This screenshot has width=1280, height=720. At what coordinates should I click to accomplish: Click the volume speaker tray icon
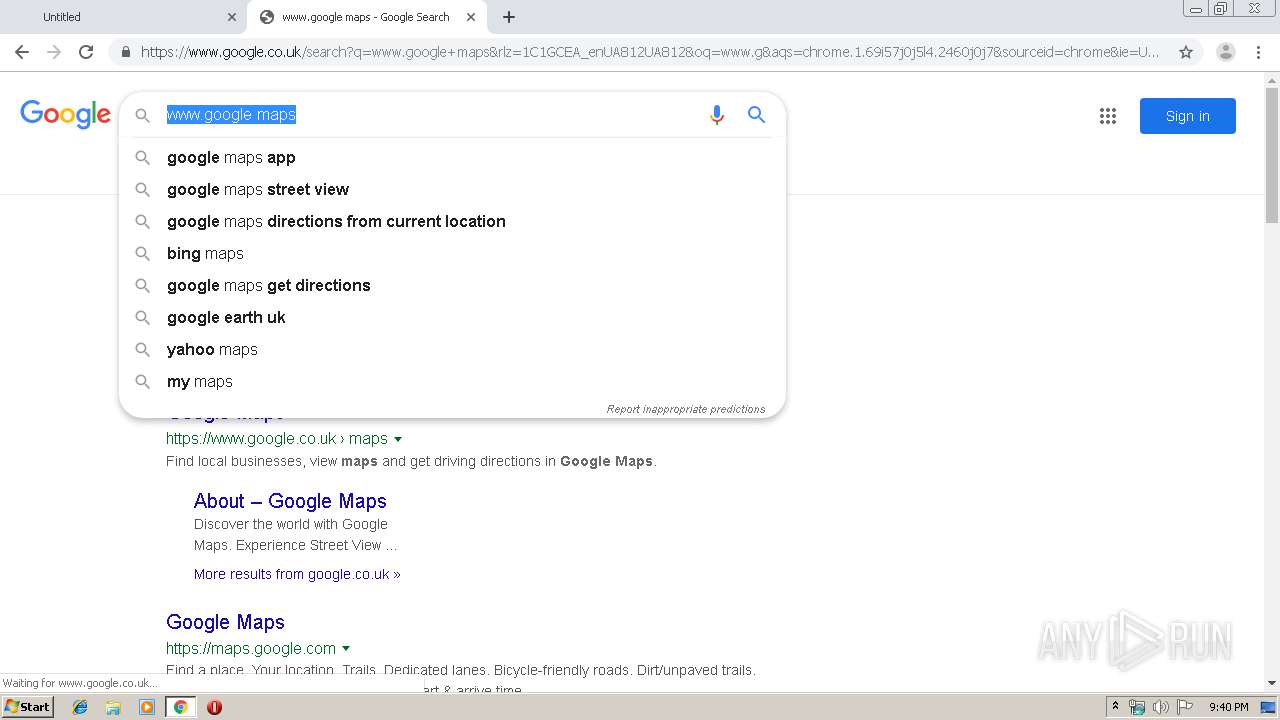point(1160,707)
